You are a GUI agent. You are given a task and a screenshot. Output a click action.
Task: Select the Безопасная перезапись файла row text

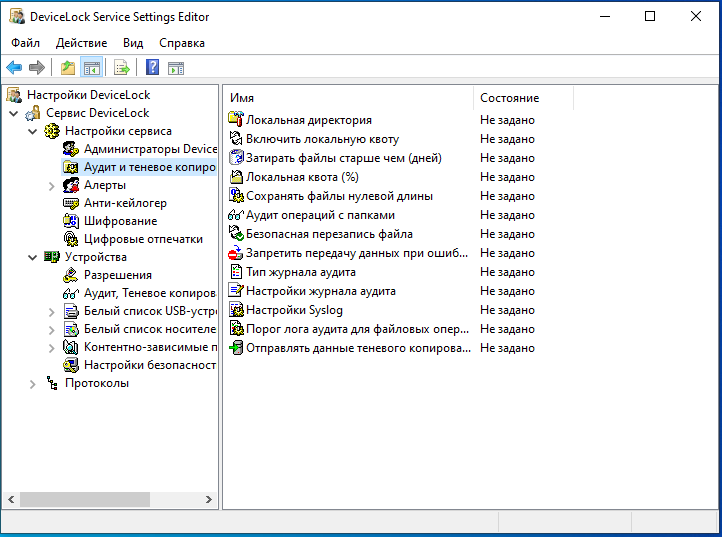(x=329, y=234)
